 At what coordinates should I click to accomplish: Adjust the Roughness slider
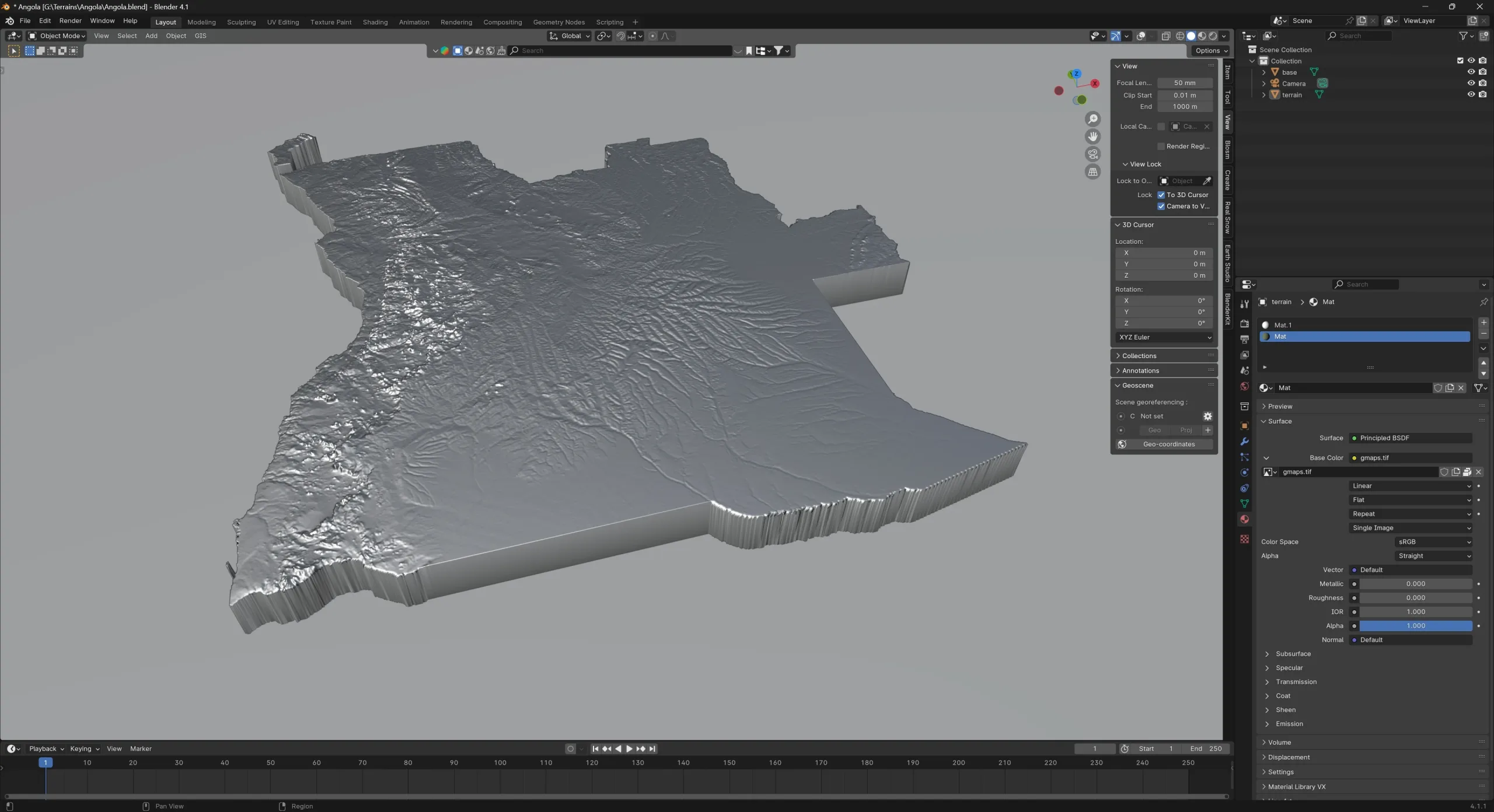[1415, 598]
